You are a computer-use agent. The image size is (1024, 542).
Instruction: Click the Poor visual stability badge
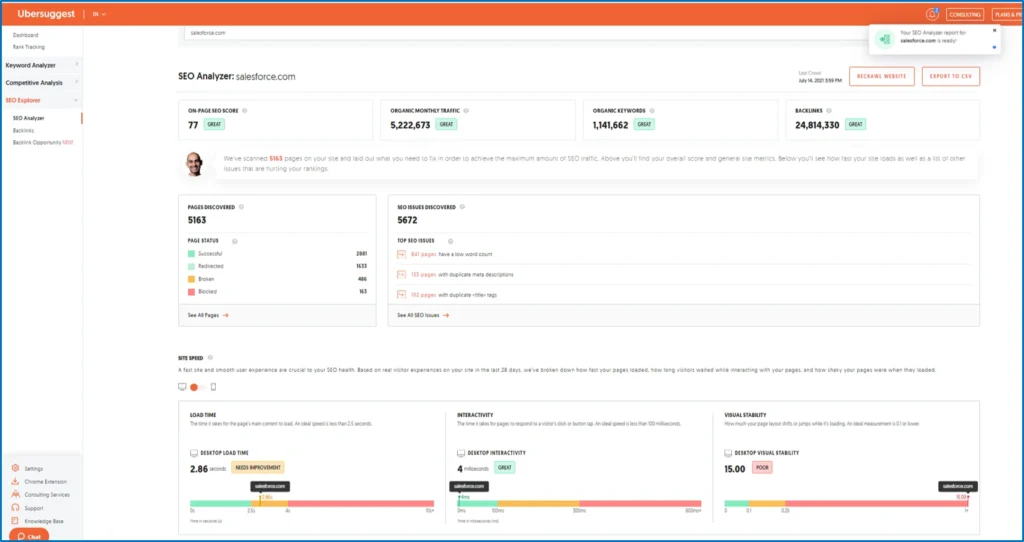click(x=761, y=468)
